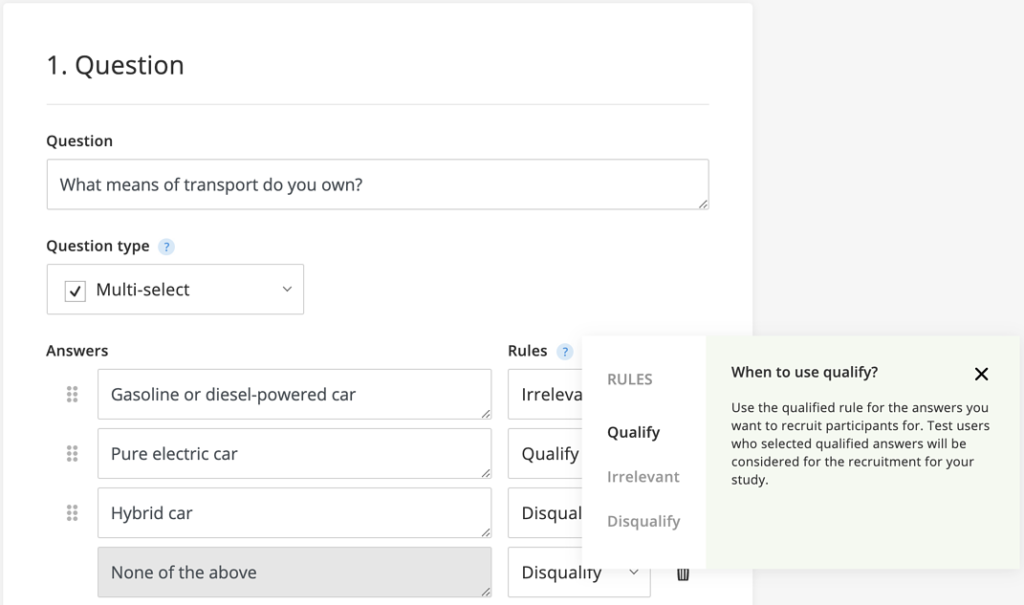Screen dimensions: 1024x605
Task: Select Disqualify in the open rules menu
Action: (646, 521)
